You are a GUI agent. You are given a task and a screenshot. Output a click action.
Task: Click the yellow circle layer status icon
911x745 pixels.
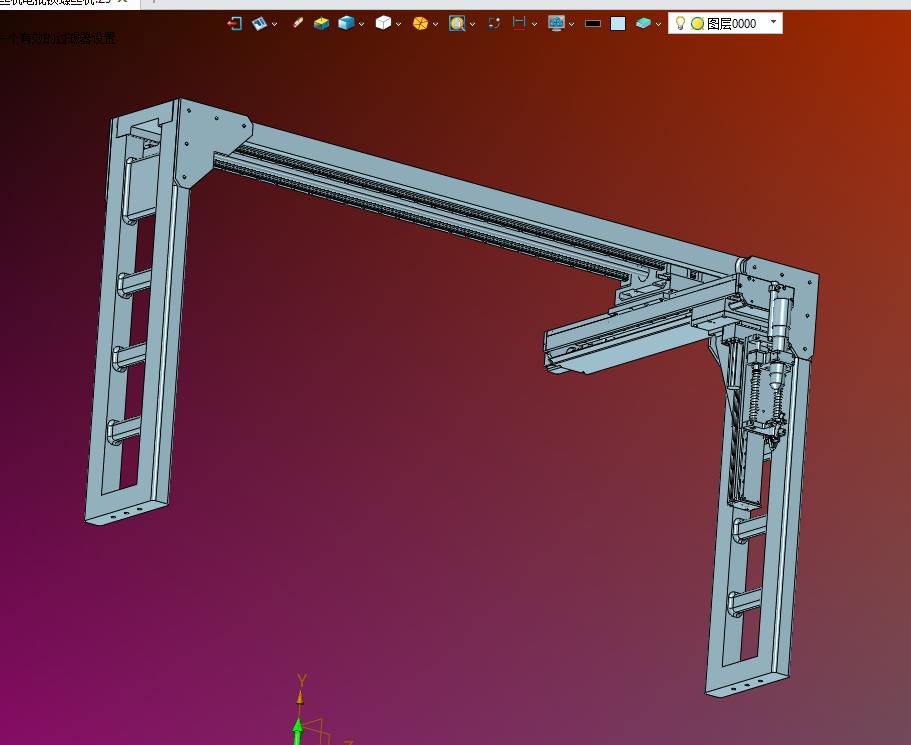[x=697, y=24]
